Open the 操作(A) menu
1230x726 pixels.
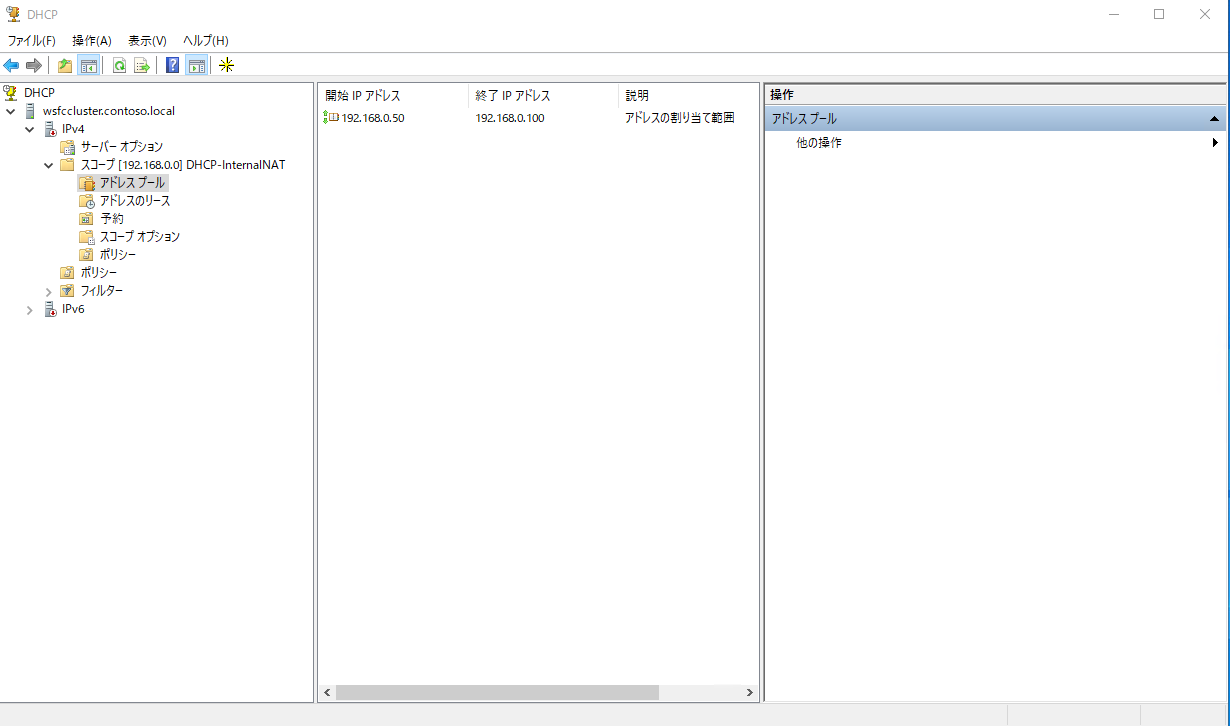click(92, 41)
